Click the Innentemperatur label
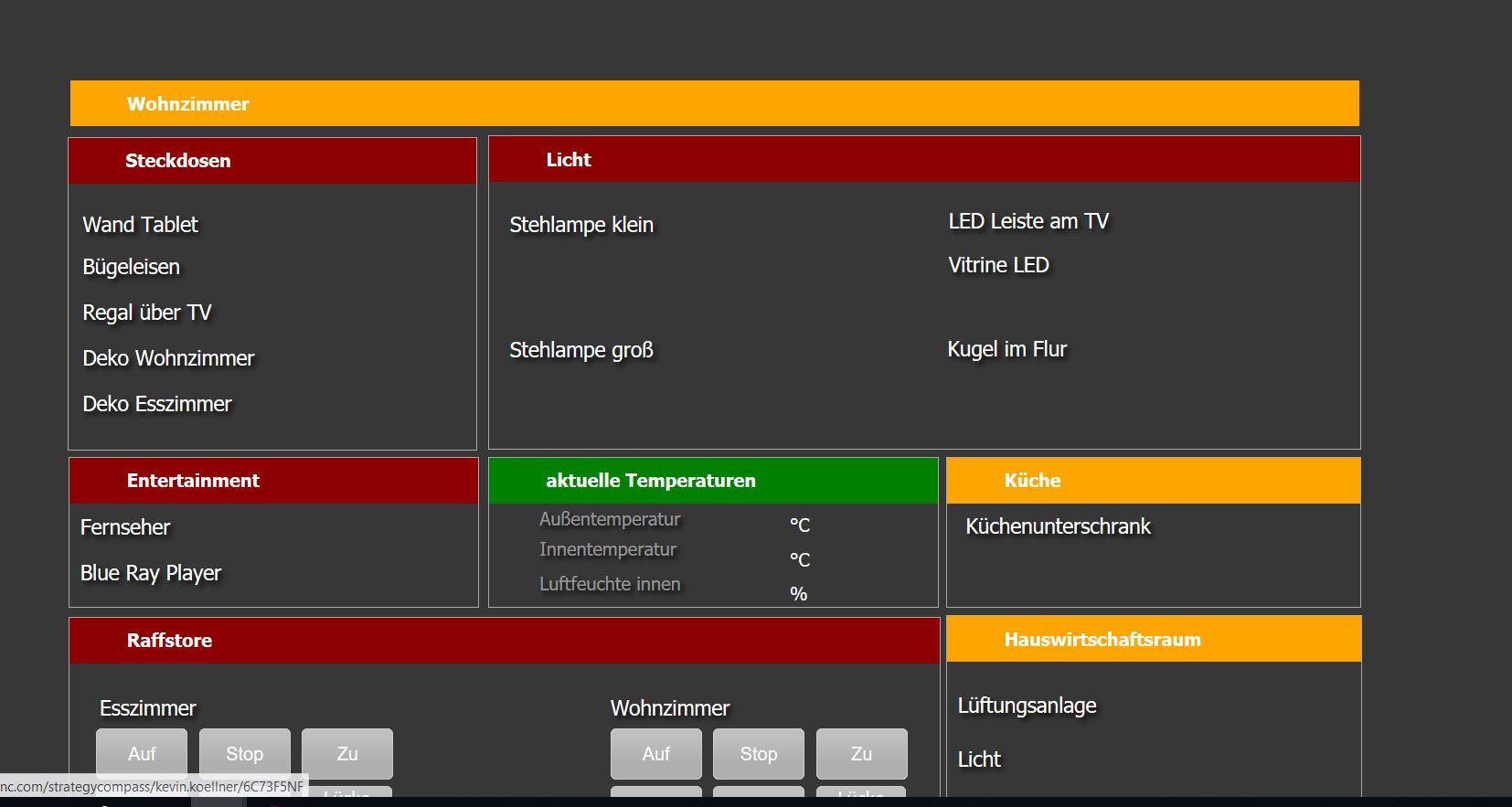This screenshot has width=1512, height=807. [x=608, y=549]
